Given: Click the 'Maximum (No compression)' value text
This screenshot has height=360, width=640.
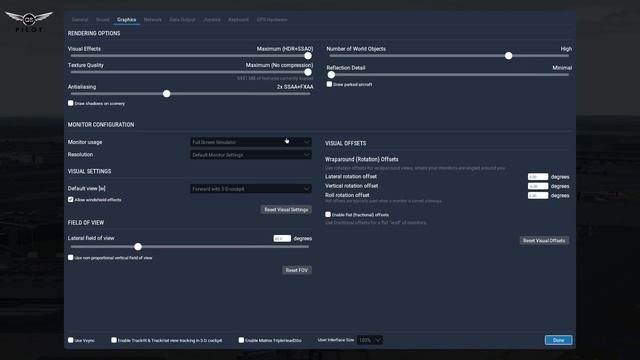Looking at the screenshot, I should [280, 65].
